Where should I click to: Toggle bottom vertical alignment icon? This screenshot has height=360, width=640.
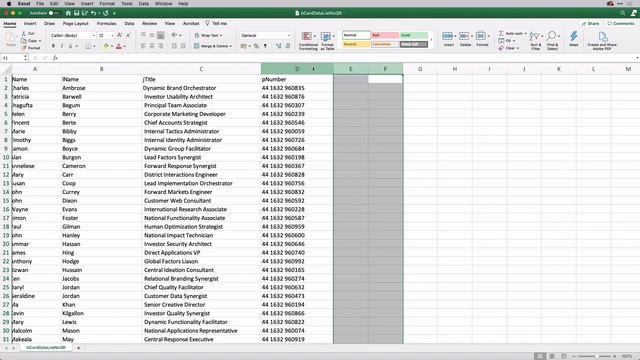160,36
